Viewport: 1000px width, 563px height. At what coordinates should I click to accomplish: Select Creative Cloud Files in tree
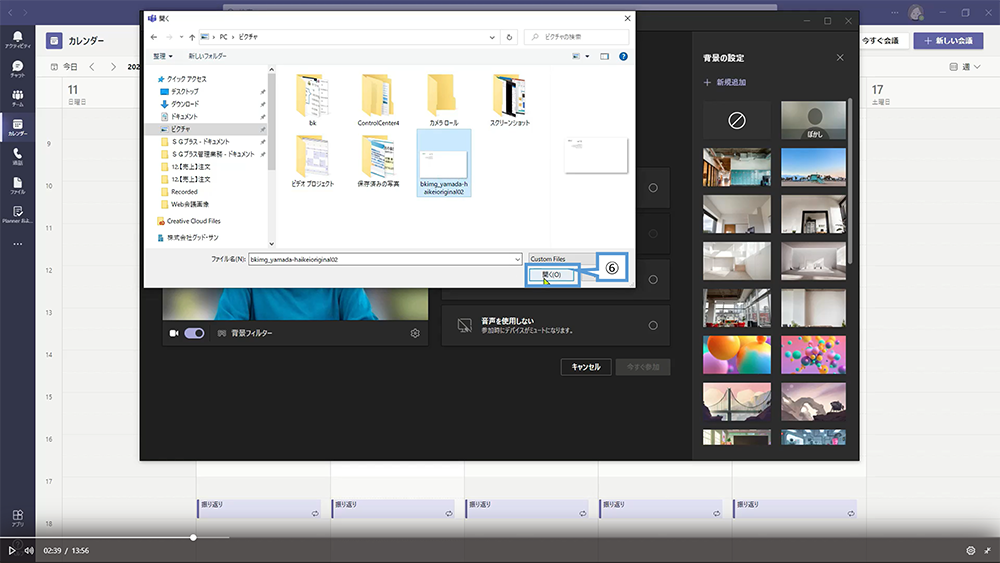(x=193, y=221)
